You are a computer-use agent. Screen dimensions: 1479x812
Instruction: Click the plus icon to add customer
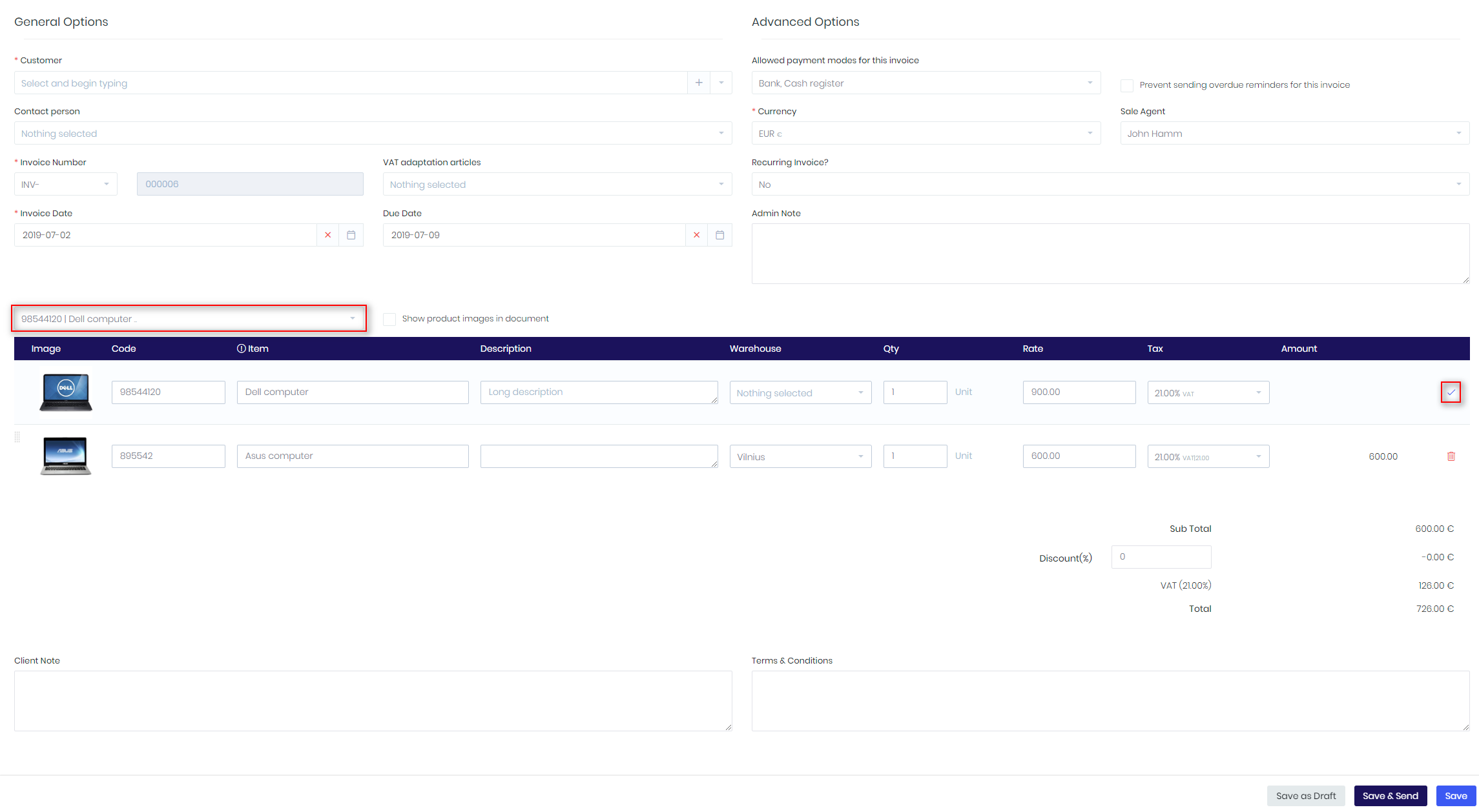click(x=698, y=83)
